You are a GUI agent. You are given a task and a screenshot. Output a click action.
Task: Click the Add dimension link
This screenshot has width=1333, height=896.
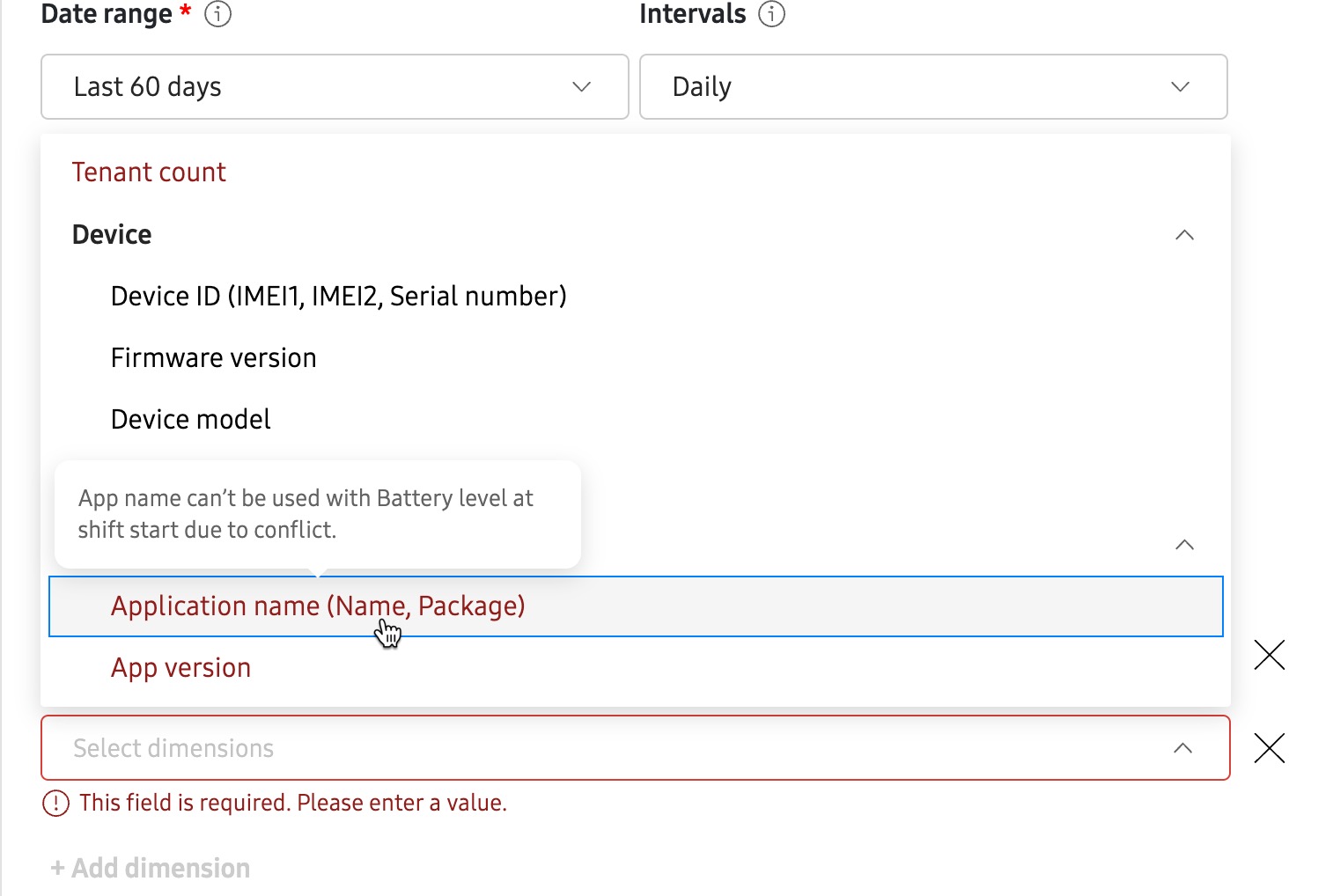[x=150, y=868]
